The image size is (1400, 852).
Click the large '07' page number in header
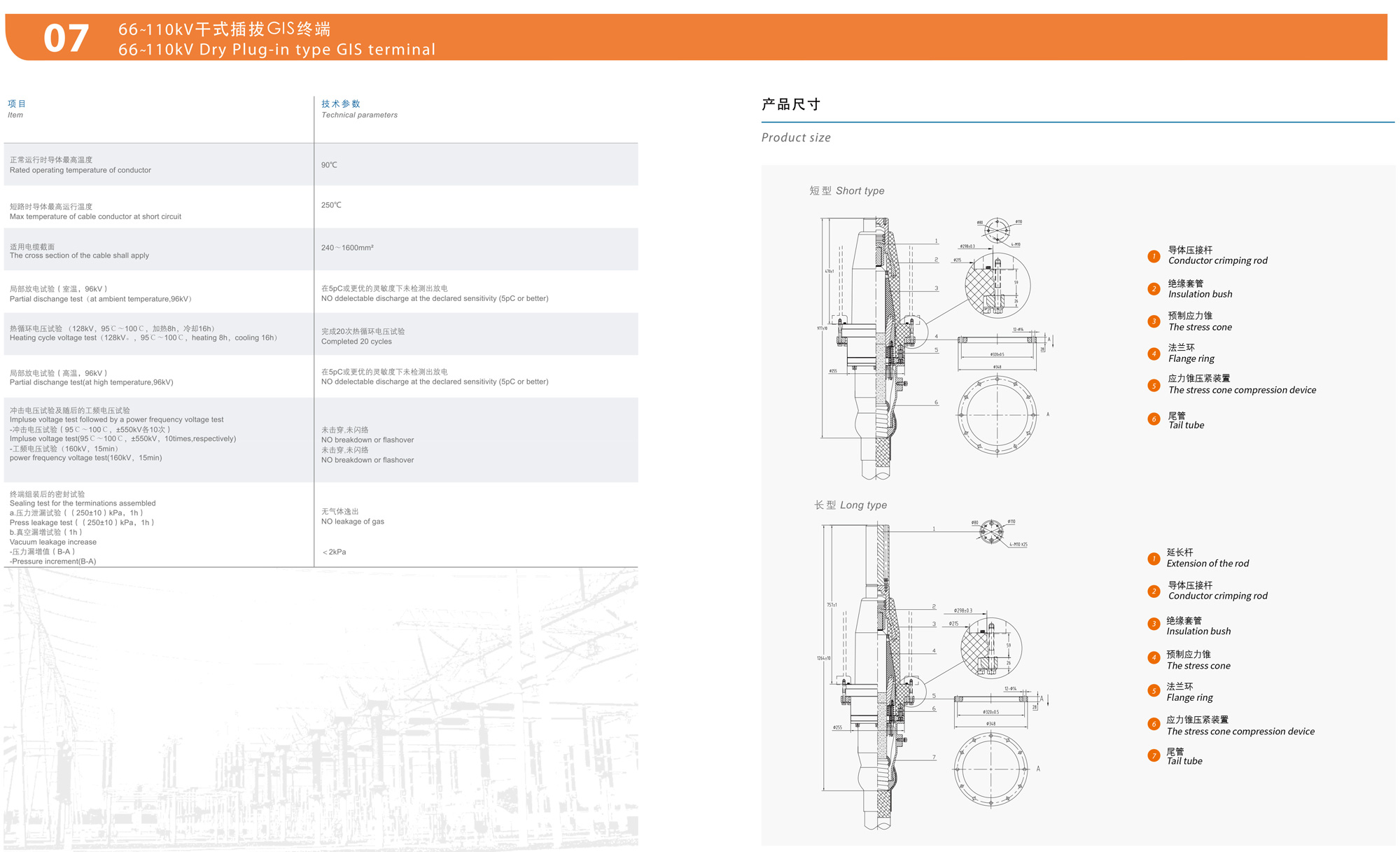point(66,38)
